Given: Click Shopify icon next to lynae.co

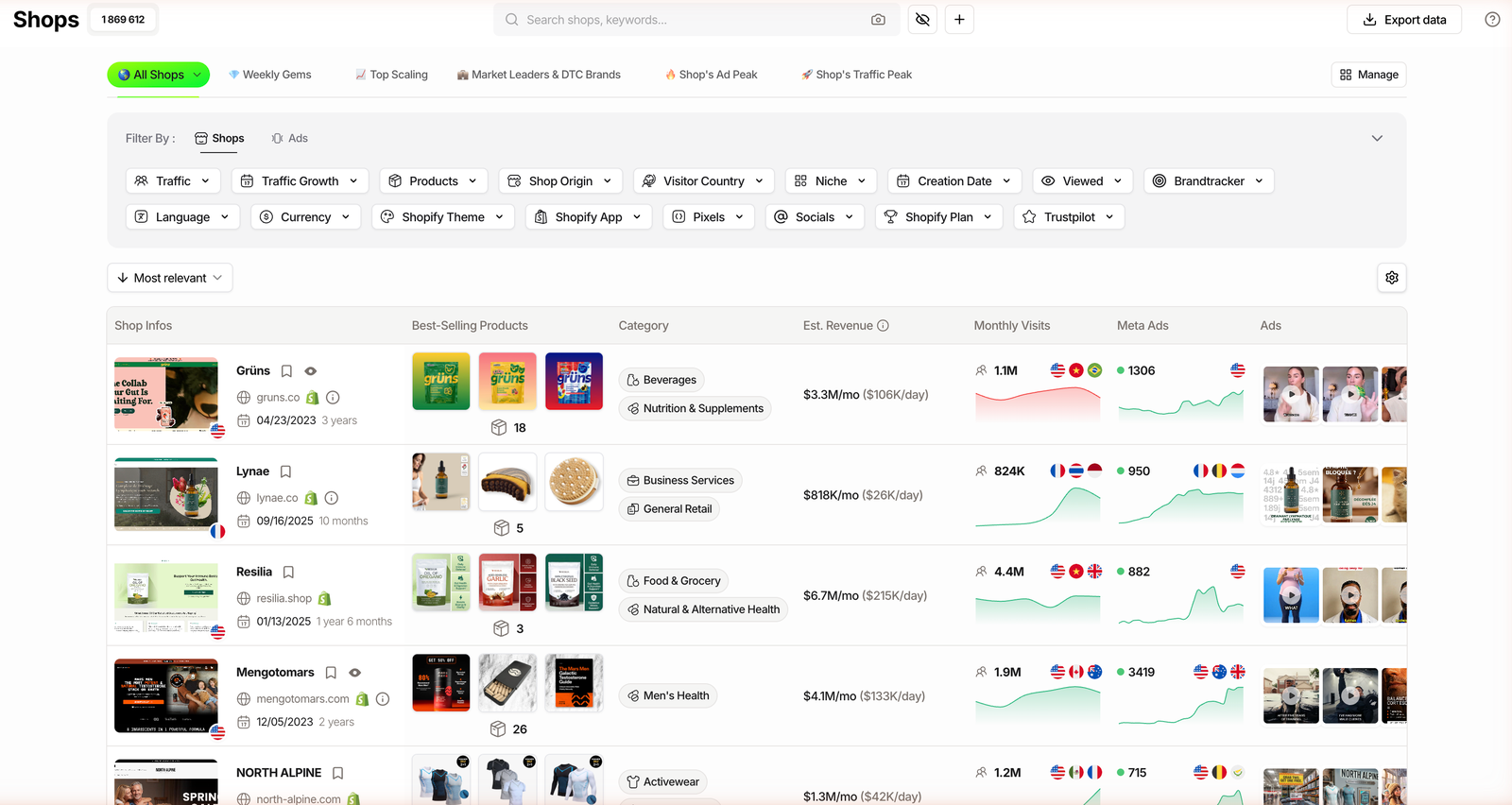Looking at the screenshot, I should [x=311, y=498].
